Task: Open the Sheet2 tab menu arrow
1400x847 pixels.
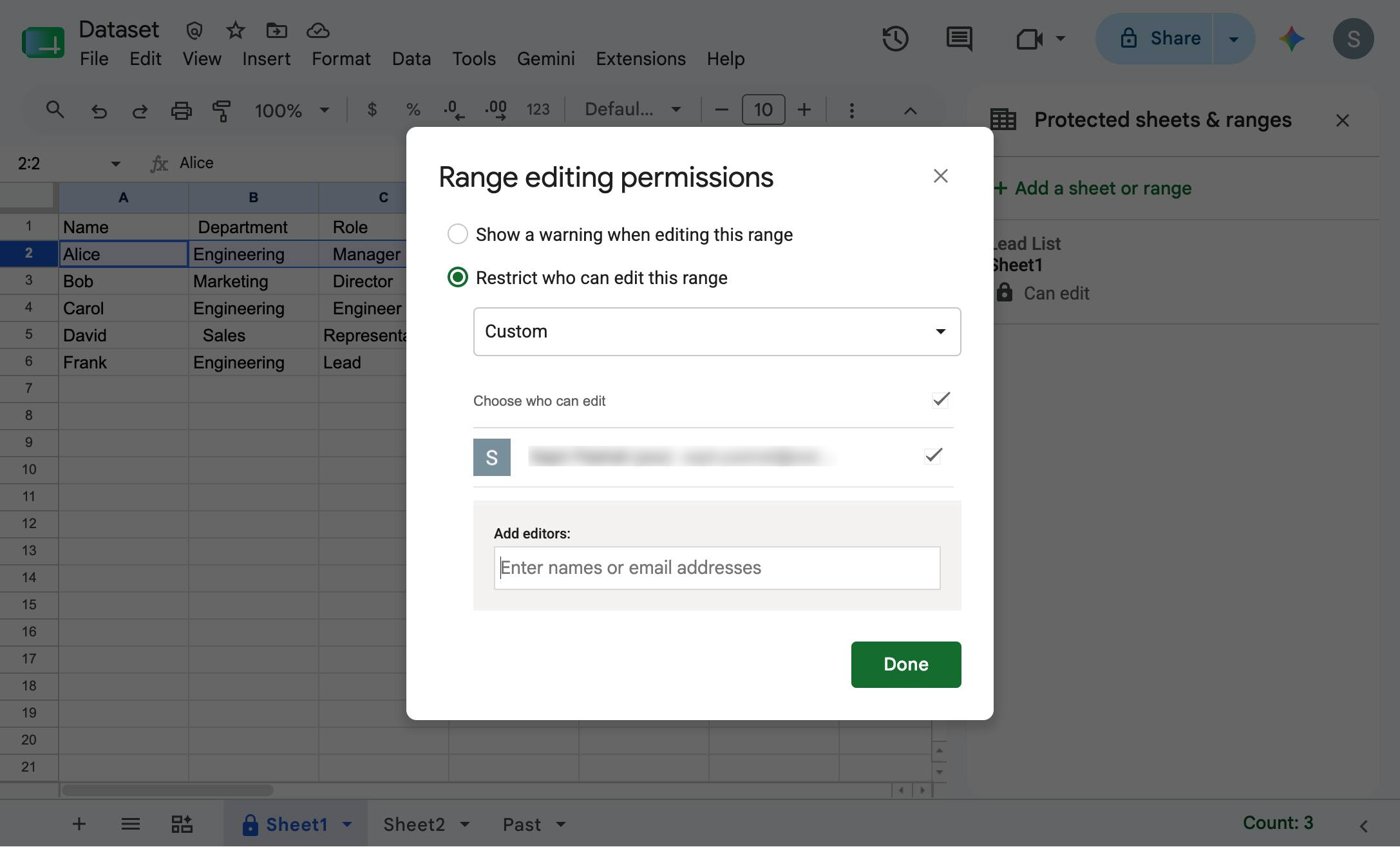Action: coord(465,824)
